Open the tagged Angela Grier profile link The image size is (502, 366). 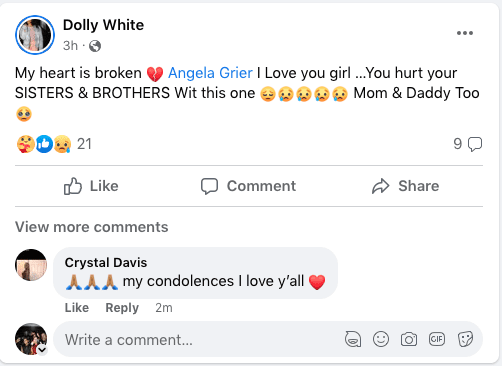coord(210,73)
